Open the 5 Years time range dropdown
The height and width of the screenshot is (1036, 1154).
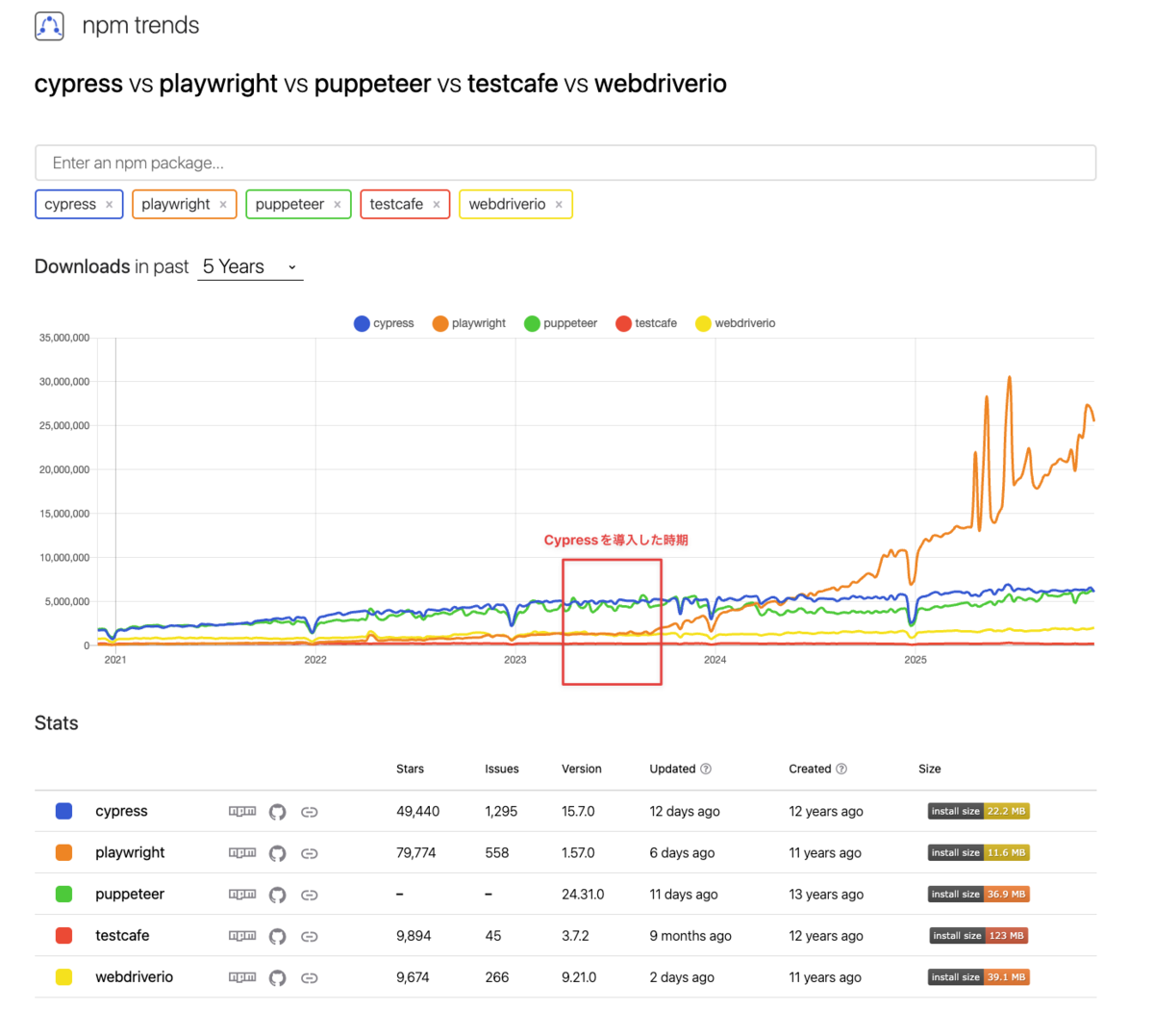coord(250,267)
